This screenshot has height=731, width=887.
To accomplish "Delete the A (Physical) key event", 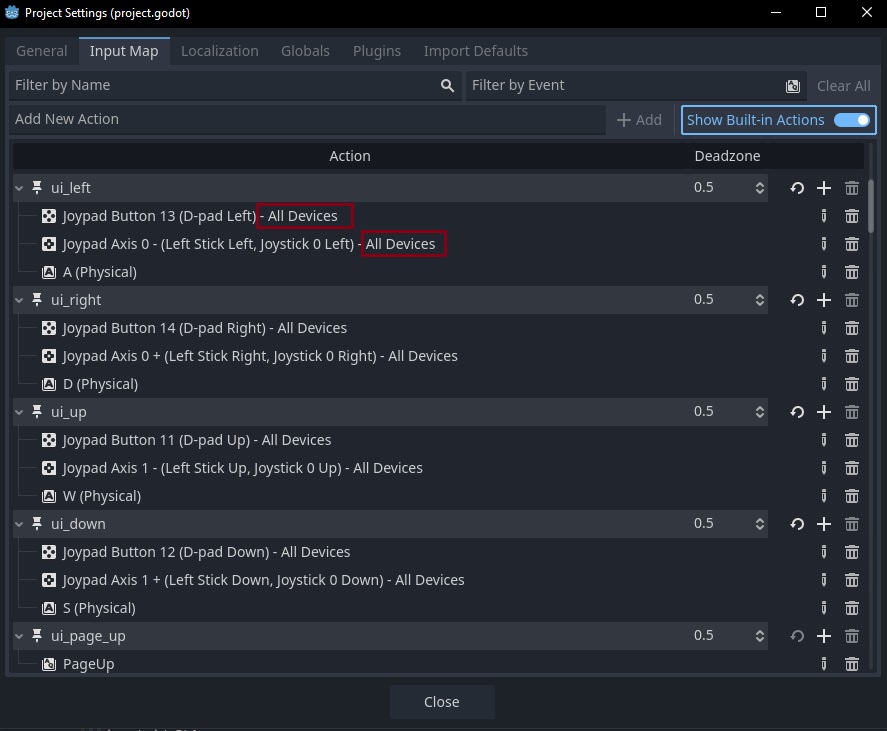I will tap(852, 272).
